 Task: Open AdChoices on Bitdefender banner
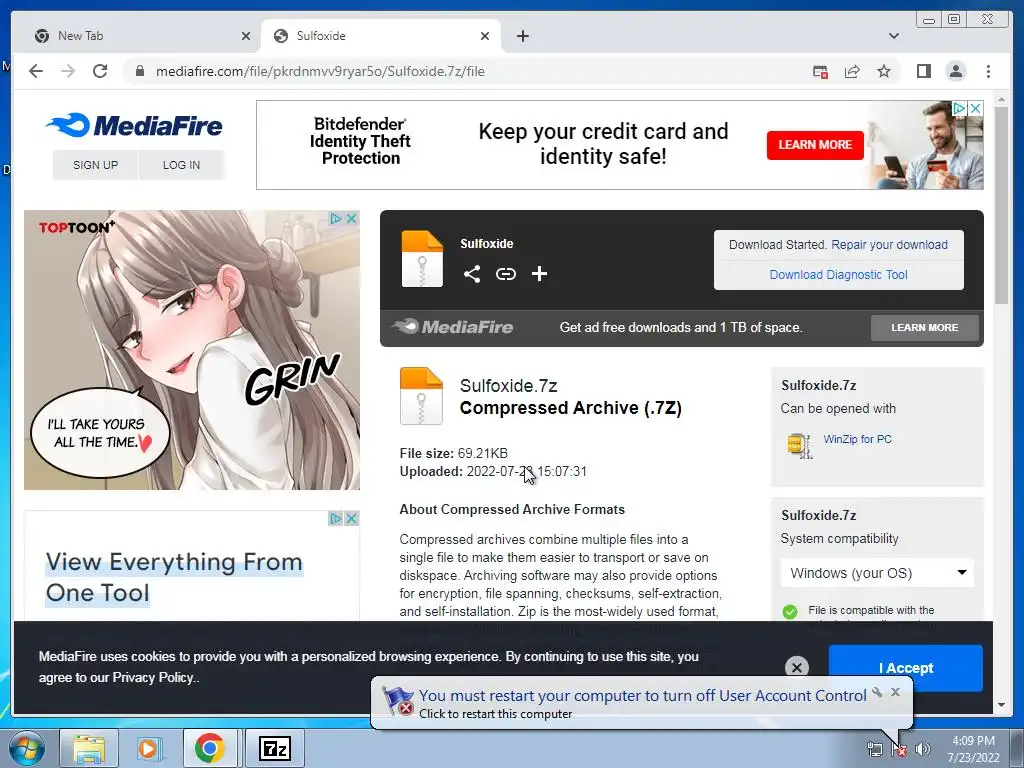[x=959, y=108]
